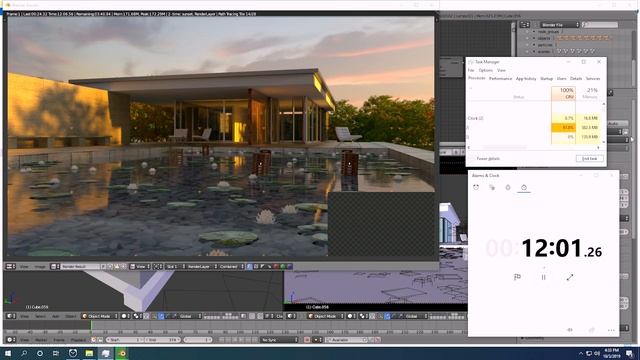Click End task in Task Manager
Image resolution: width=640 pixels, height=360 pixels.
[589, 158]
